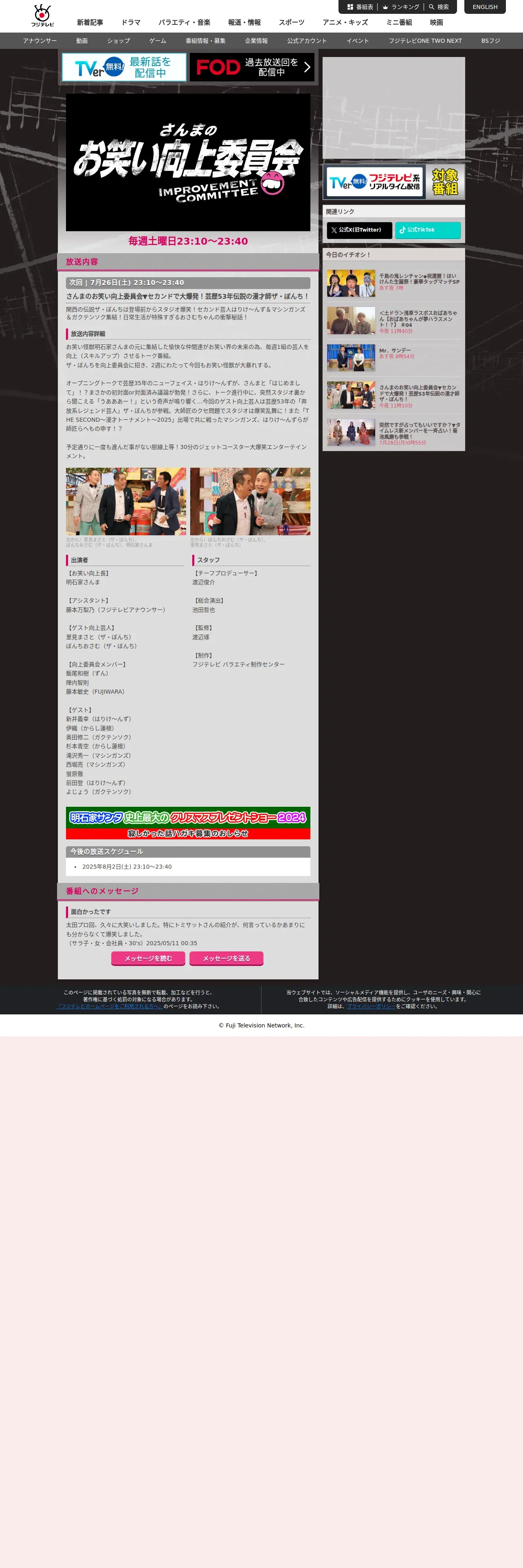Open BSフジ link

coord(491,41)
